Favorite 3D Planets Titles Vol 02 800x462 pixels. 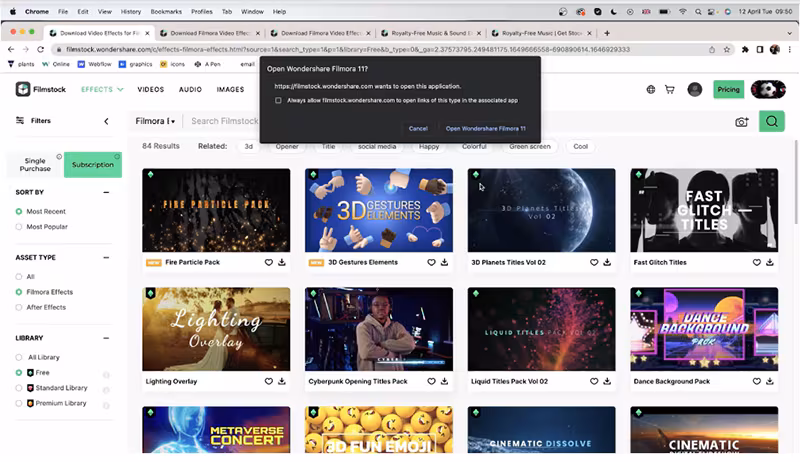click(594, 262)
